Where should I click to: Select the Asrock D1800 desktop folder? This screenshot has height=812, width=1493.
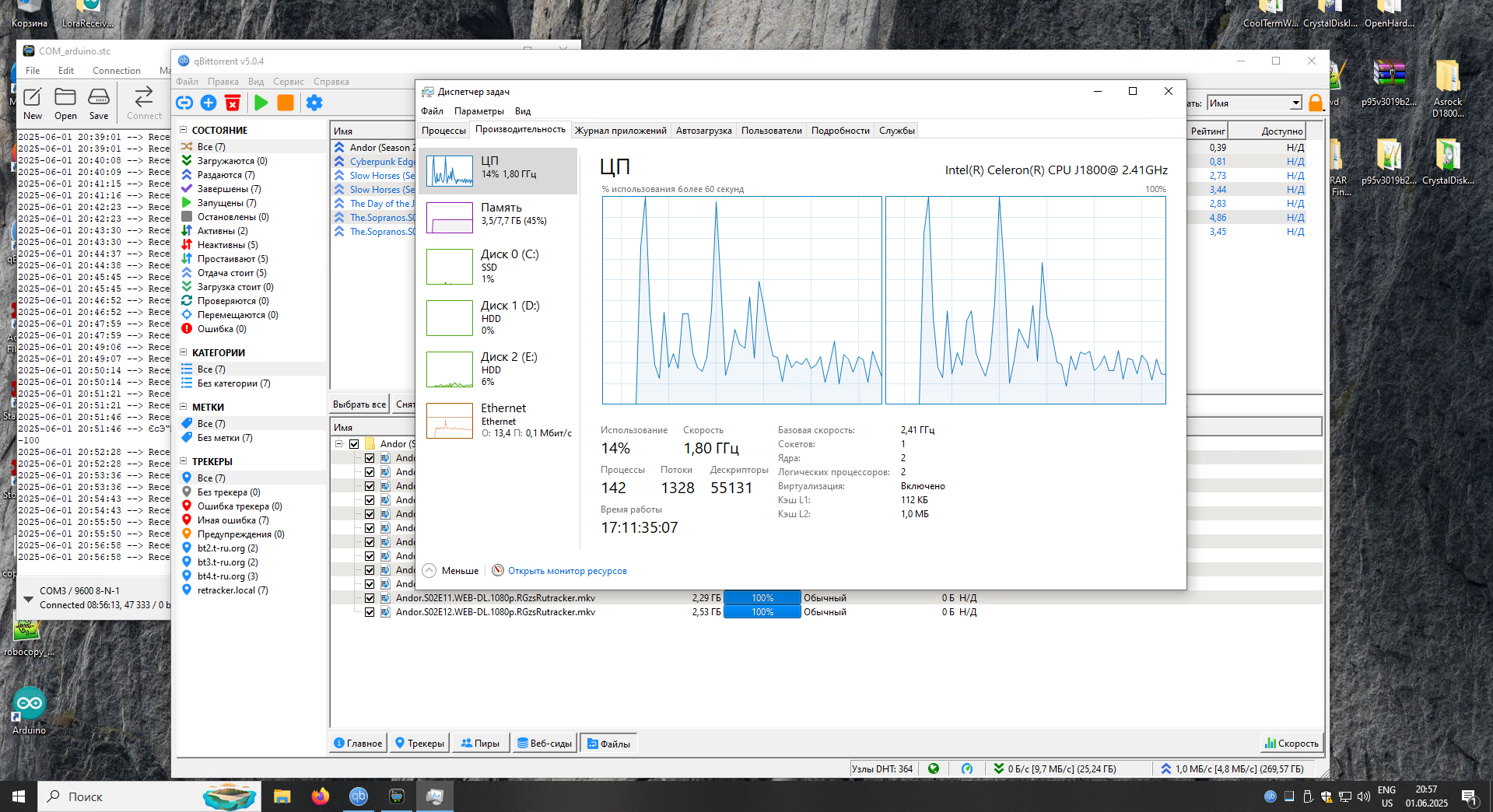pos(1448,89)
